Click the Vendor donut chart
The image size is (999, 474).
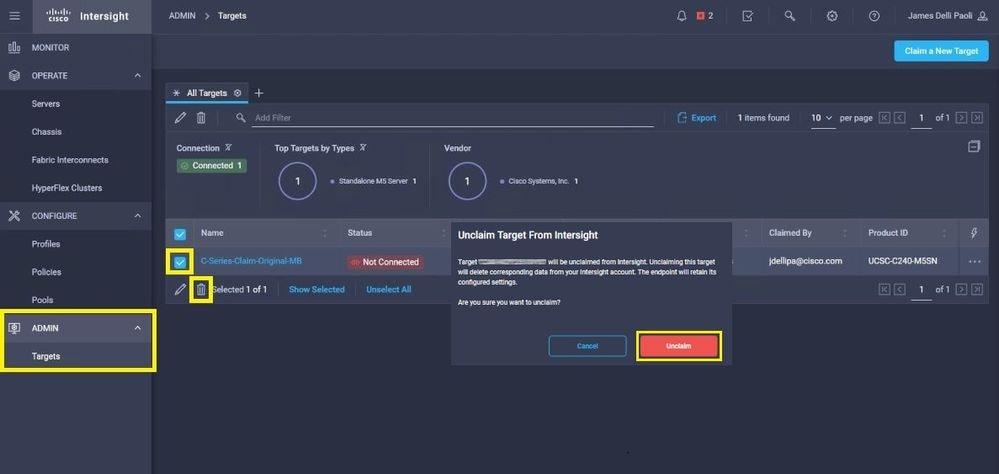(467, 181)
